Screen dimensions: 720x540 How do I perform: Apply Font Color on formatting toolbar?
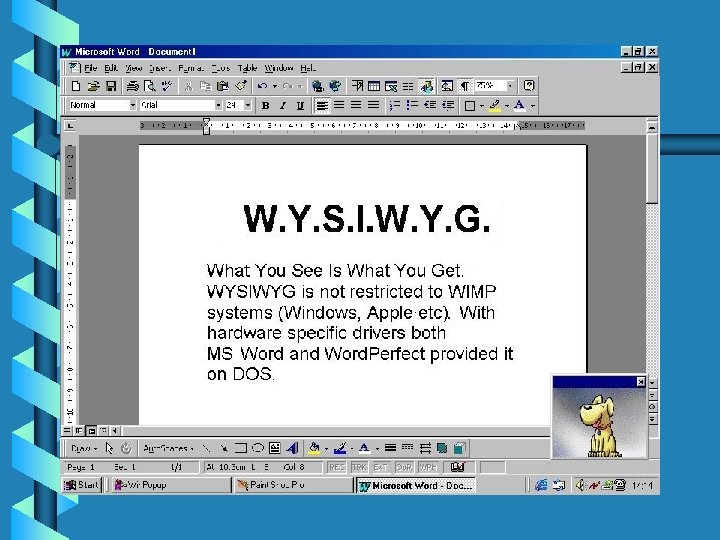pyautogui.click(x=519, y=106)
